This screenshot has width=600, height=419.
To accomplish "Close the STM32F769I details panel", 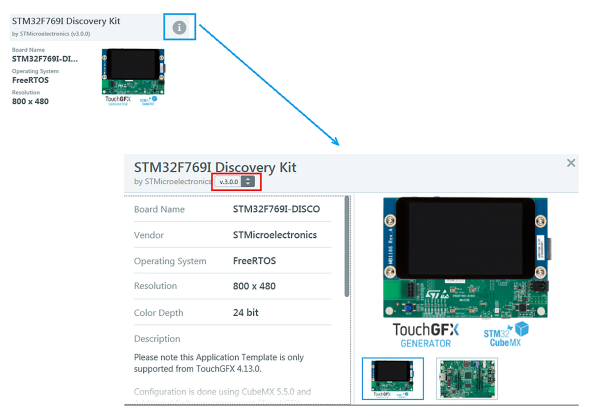I will pyautogui.click(x=571, y=163).
